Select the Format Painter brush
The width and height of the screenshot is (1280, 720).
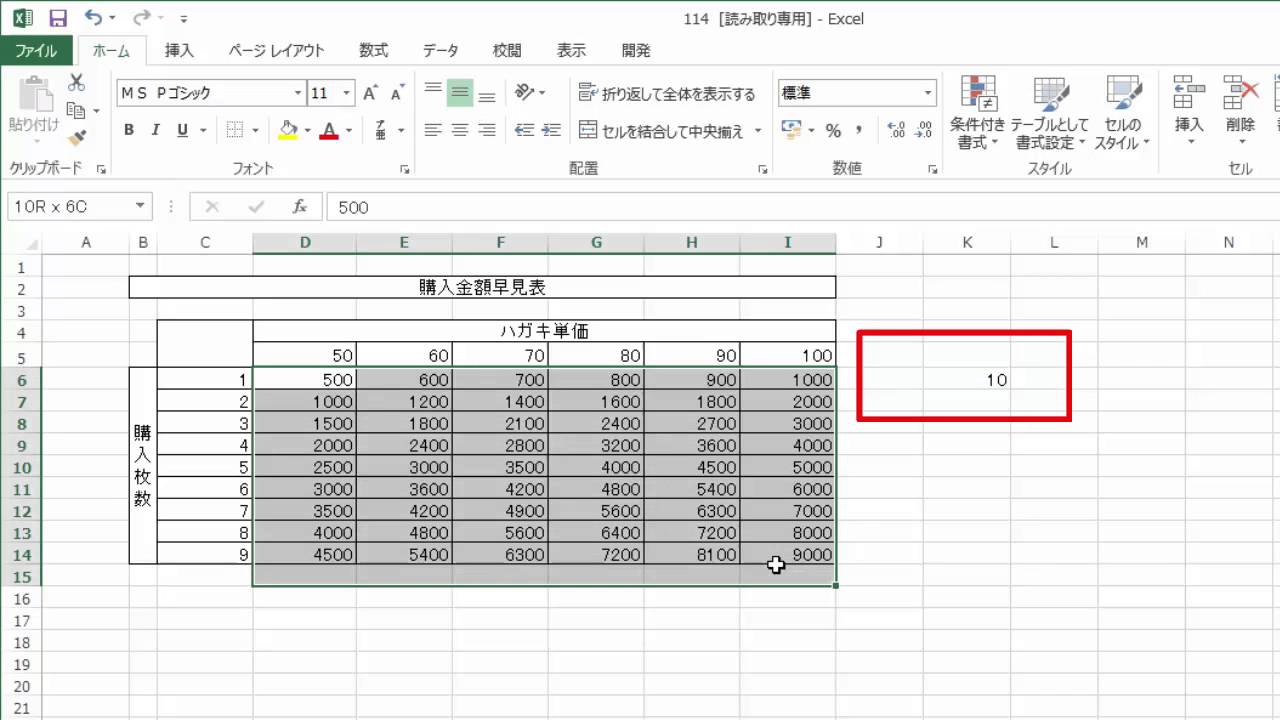[77, 137]
